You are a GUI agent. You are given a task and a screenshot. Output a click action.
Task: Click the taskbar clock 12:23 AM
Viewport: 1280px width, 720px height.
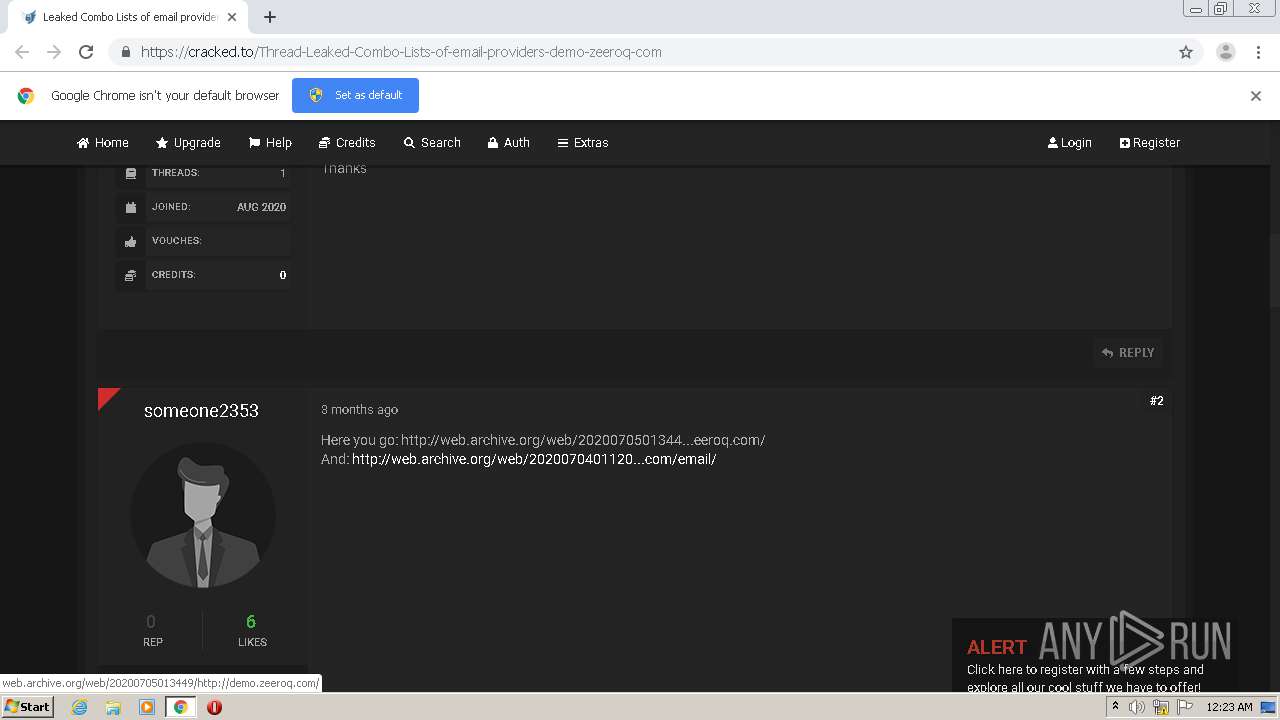coord(1229,707)
